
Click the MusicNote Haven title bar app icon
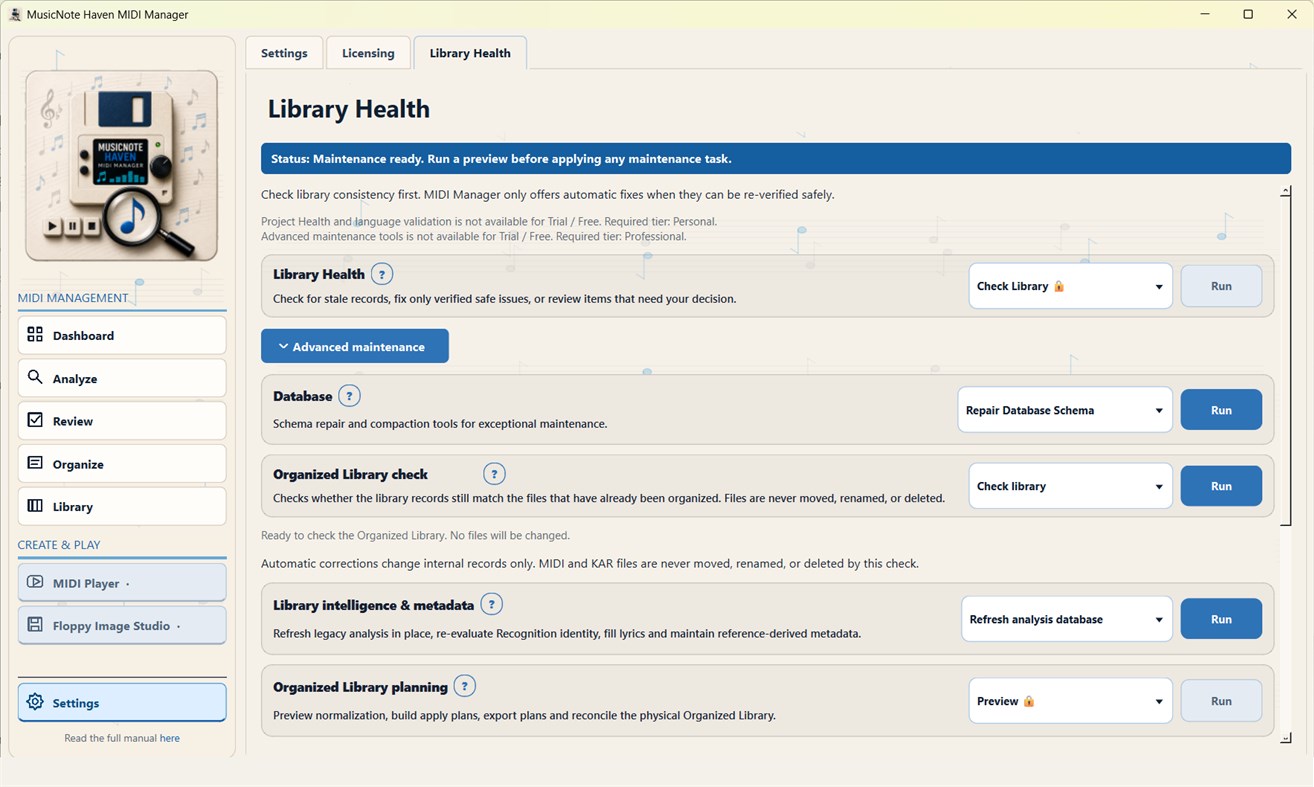pyautogui.click(x=15, y=14)
